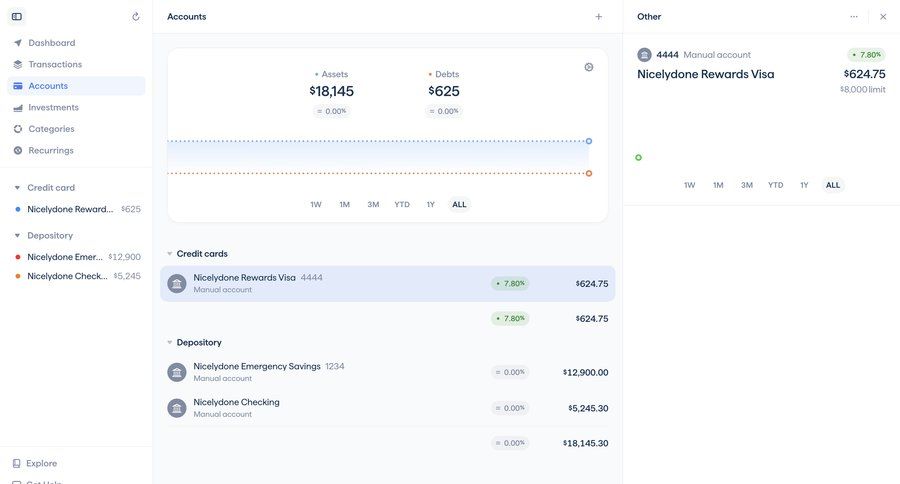Collapse the Credit cards list section

click(169, 254)
